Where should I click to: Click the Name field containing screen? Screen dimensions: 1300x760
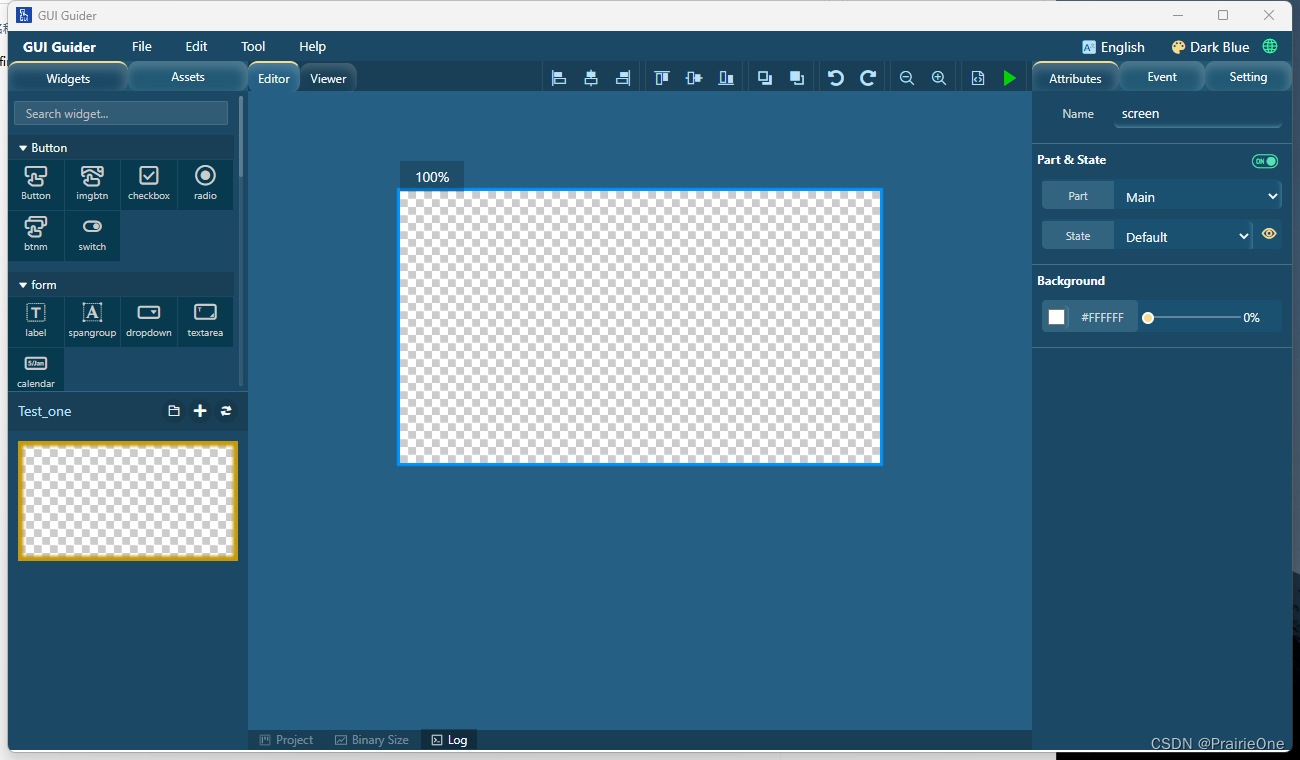click(x=1198, y=114)
